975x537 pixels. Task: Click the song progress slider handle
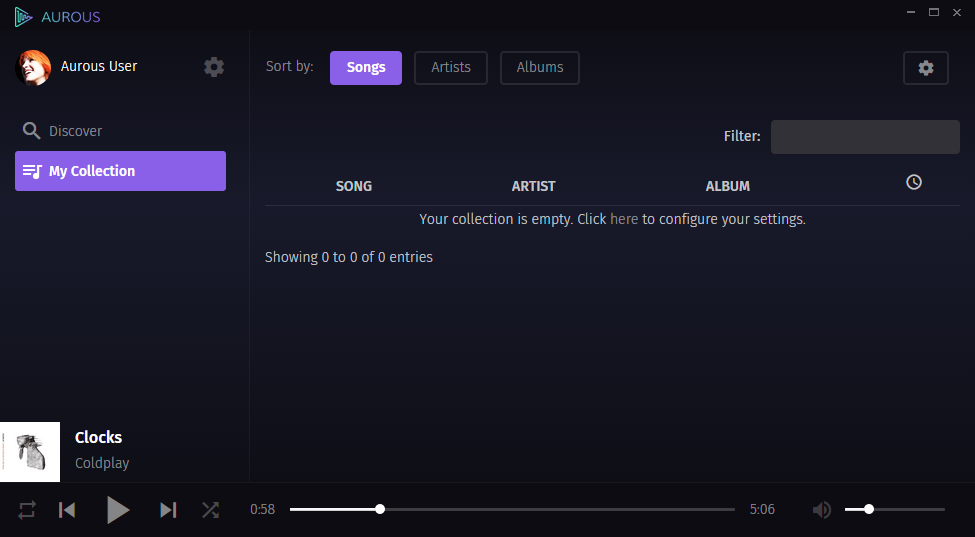[380, 509]
